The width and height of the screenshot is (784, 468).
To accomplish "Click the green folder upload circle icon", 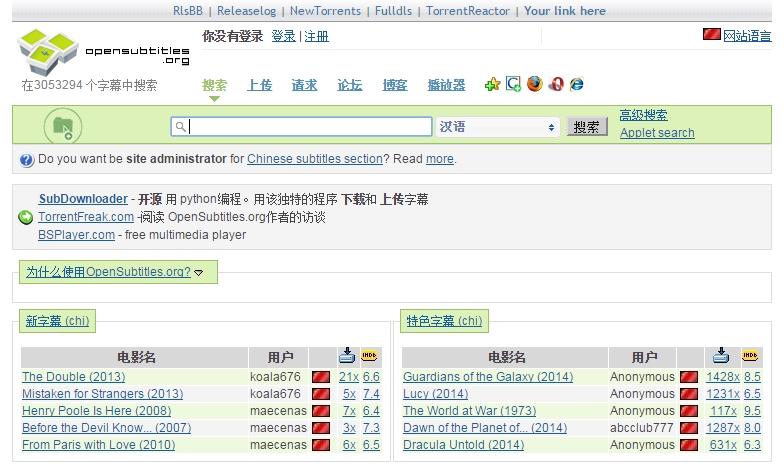I will coord(63,126).
